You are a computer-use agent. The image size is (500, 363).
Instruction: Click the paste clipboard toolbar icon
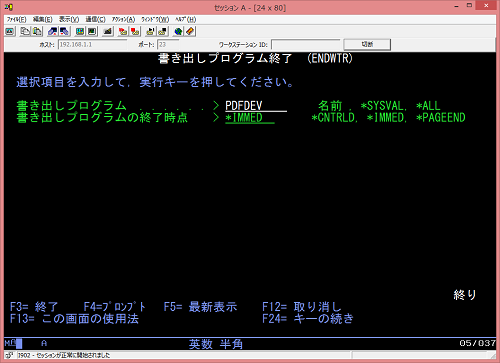point(37,31)
